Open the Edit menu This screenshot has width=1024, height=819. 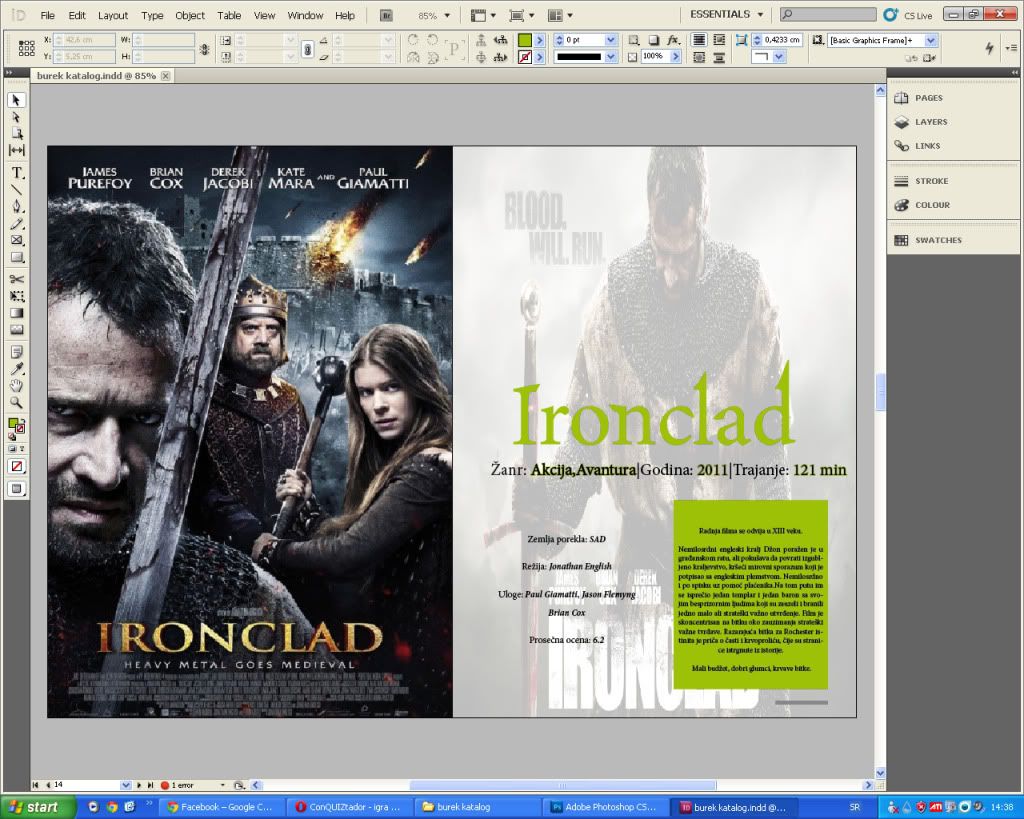pos(77,16)
